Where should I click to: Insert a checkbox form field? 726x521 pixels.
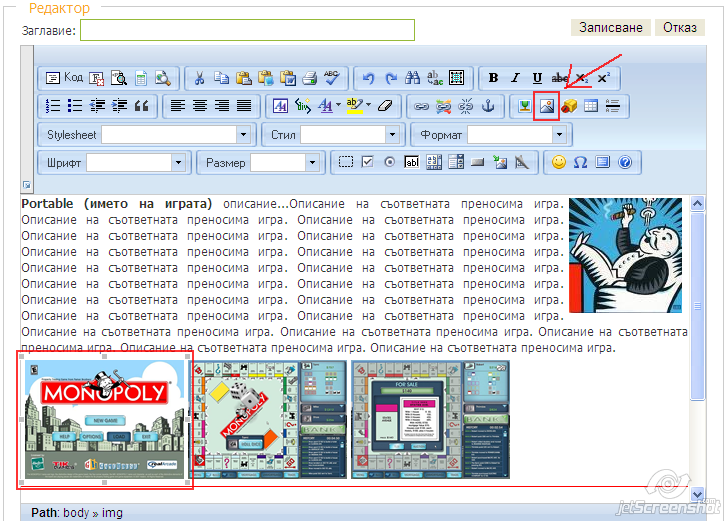368,162
